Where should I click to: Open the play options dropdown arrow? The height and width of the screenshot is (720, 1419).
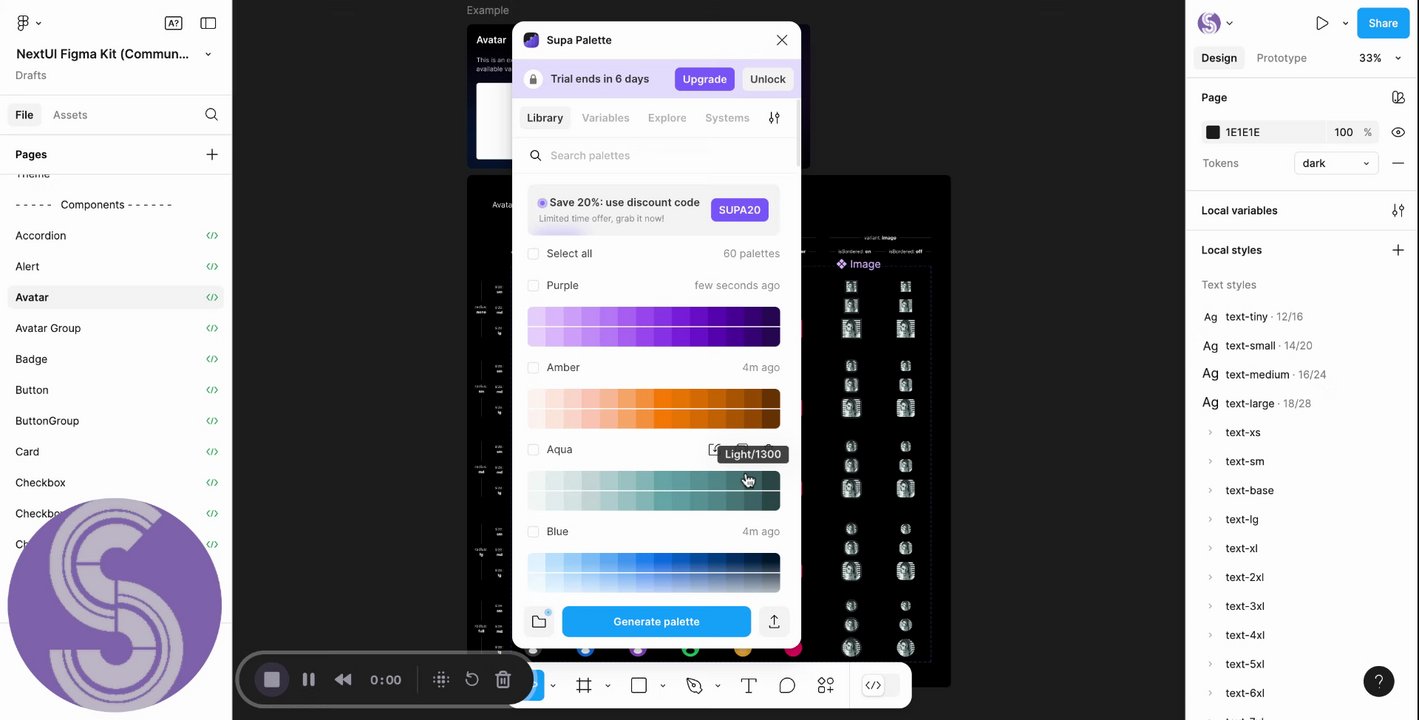[x=1345, y=23]
